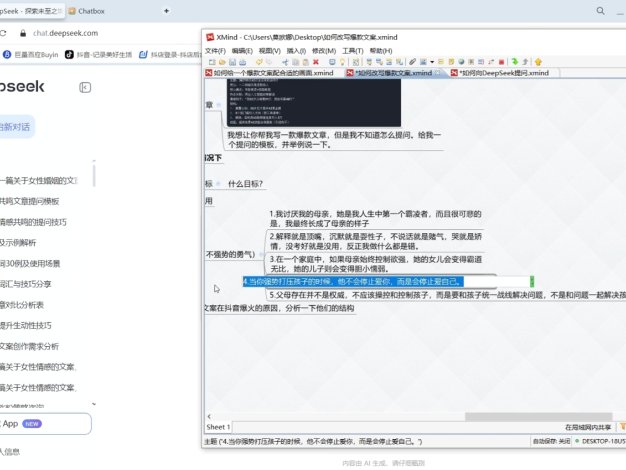Image resolution: width=626 pixels, height=470 pixels.
Task: Click the Copy icon in XMind toolbar
Action: (x=295, y=62)
